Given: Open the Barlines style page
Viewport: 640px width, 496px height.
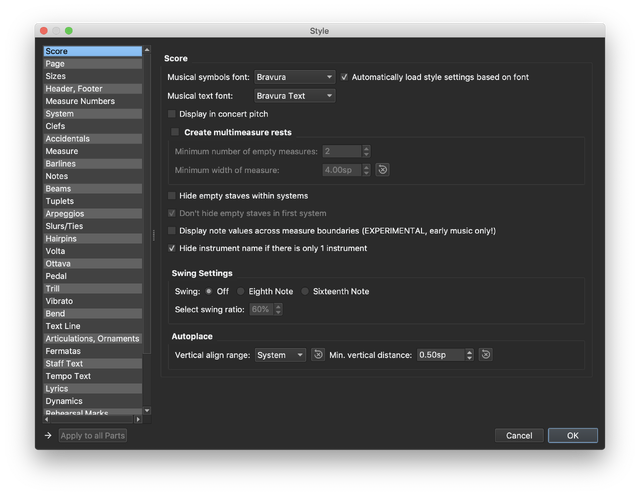Looking at the screenshot, I should click(61, 164).
